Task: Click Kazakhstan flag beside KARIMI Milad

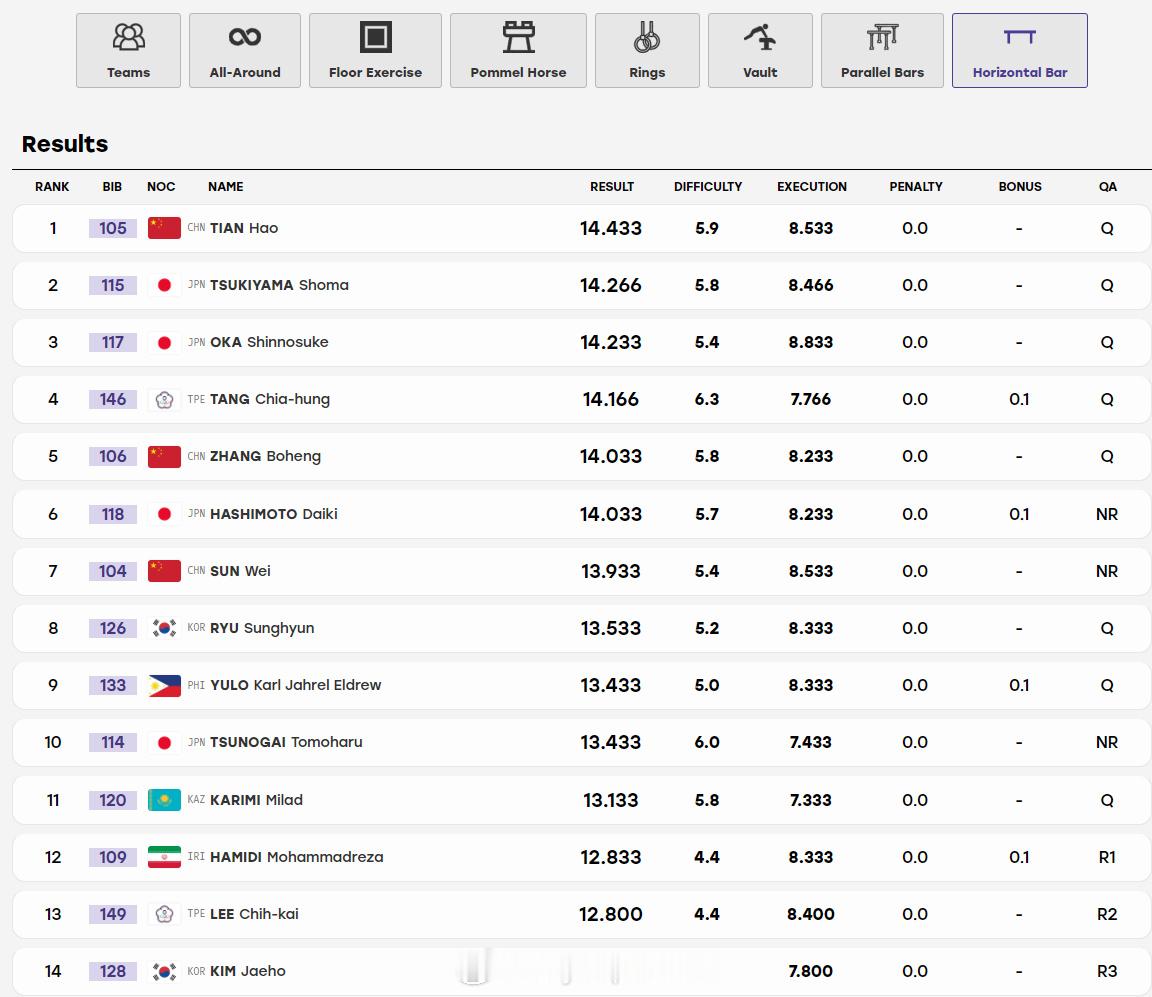Action: [x=165, y=800]
